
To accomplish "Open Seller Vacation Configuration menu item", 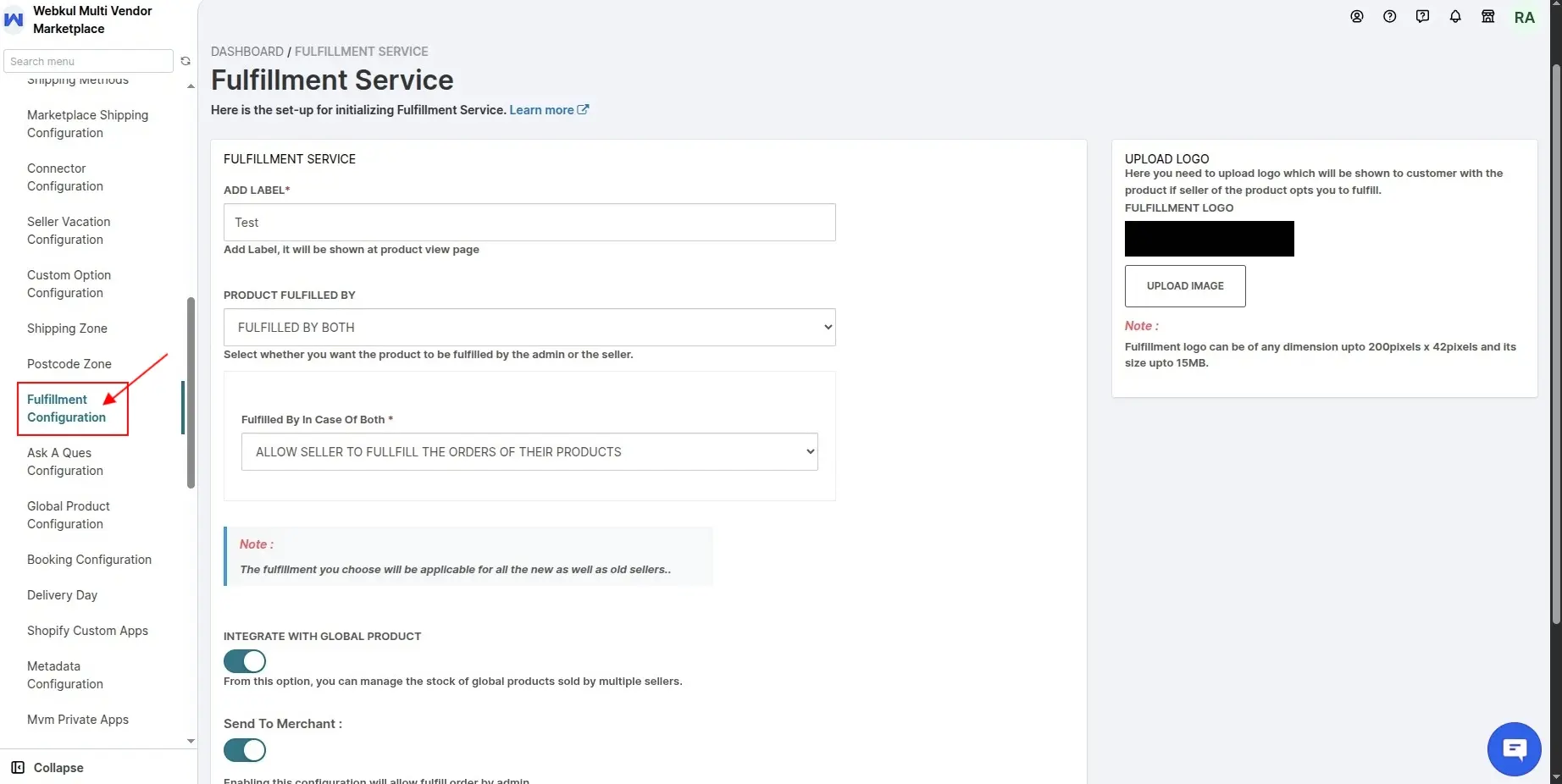I will coord(69,230).
